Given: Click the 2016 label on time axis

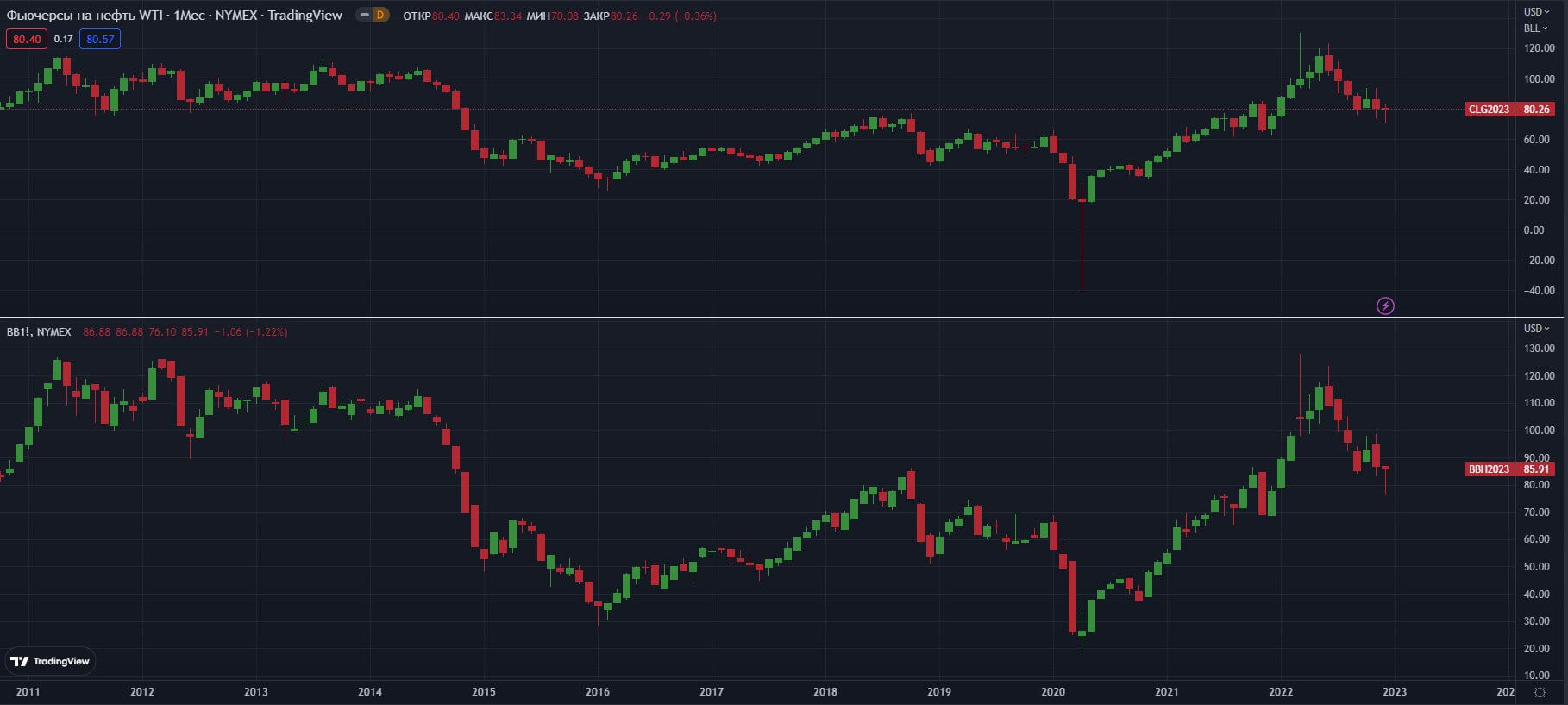Looking at the screenshot, I should [598, 692].
